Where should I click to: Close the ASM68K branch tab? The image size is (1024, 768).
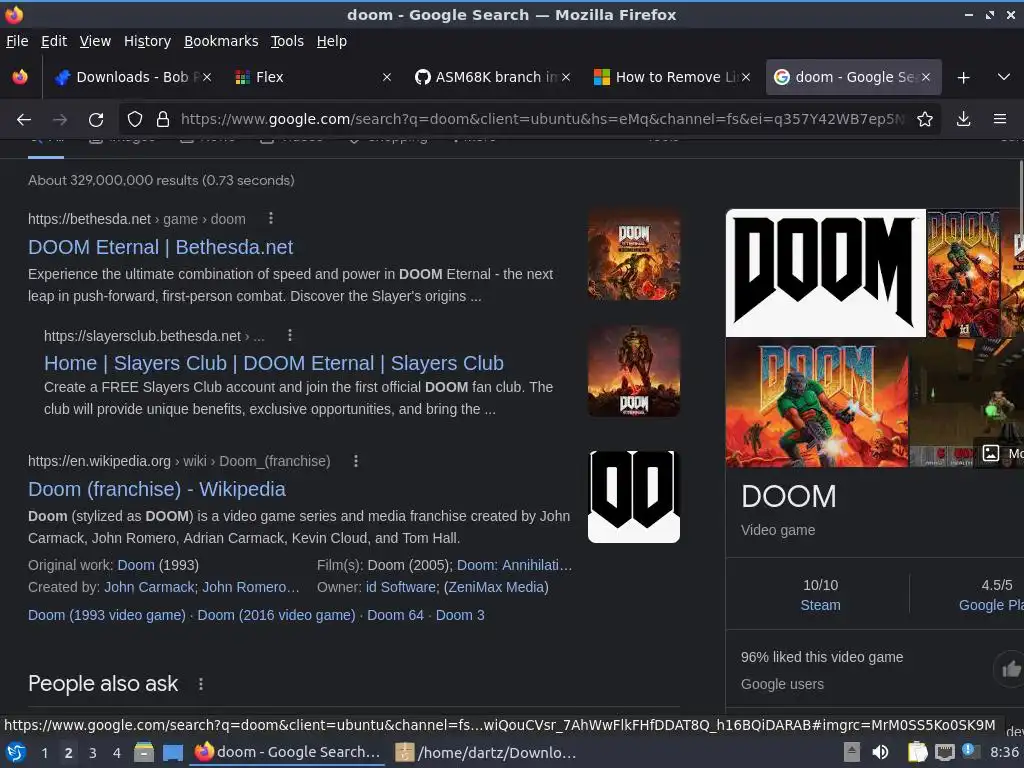566,77
